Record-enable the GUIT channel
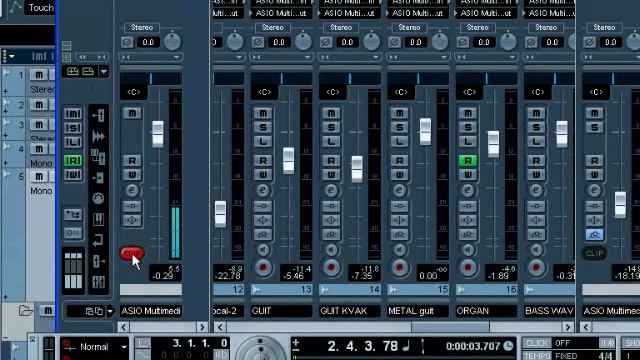Image resolution: width=640 pixels, height=360 pixels. [x=263, y=268]
